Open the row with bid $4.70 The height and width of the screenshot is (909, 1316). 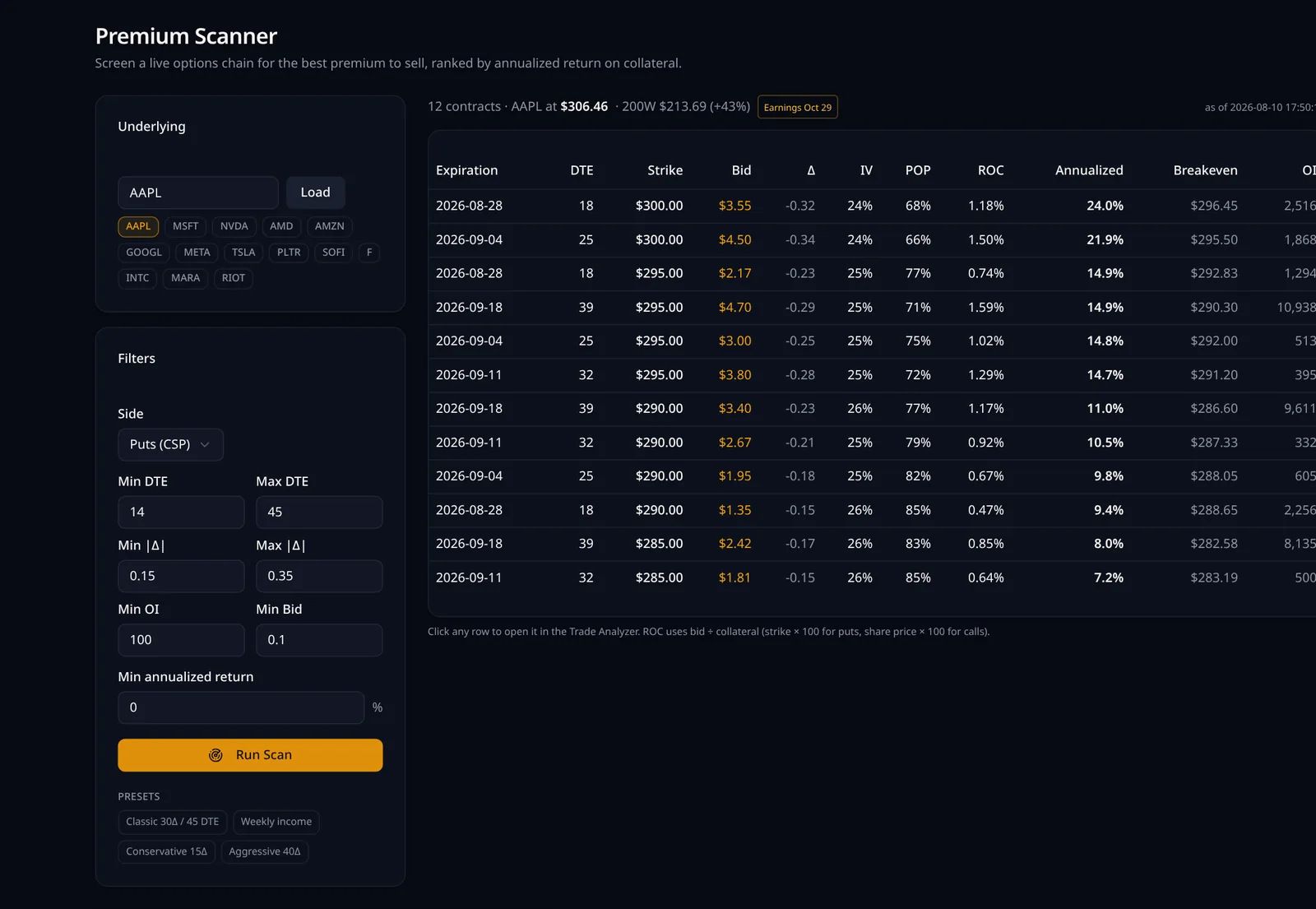(x=872, y=308)
